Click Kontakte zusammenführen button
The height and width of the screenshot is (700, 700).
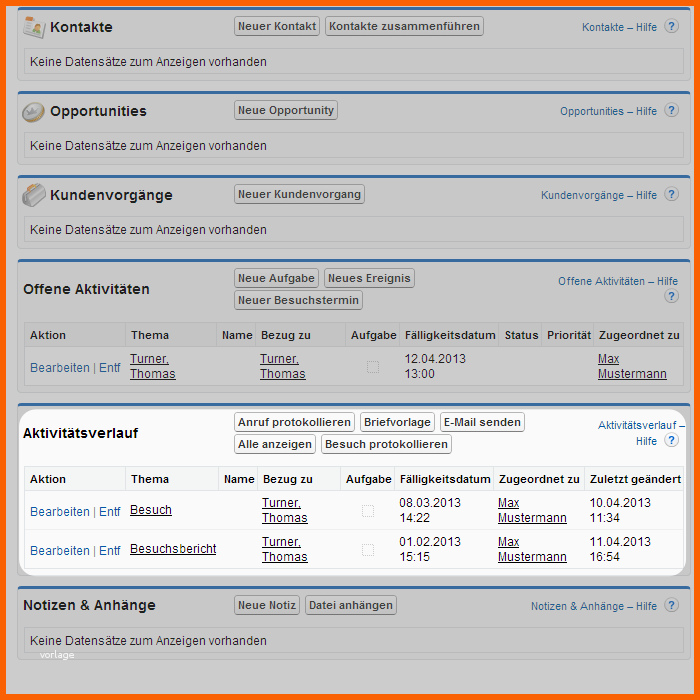(x=404, y=26)
